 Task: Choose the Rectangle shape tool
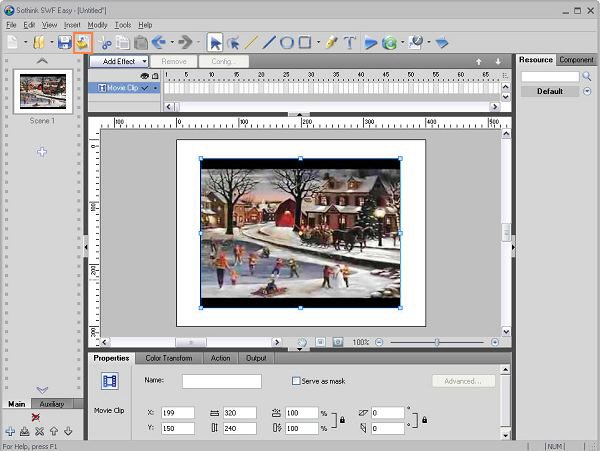(305, 42)
